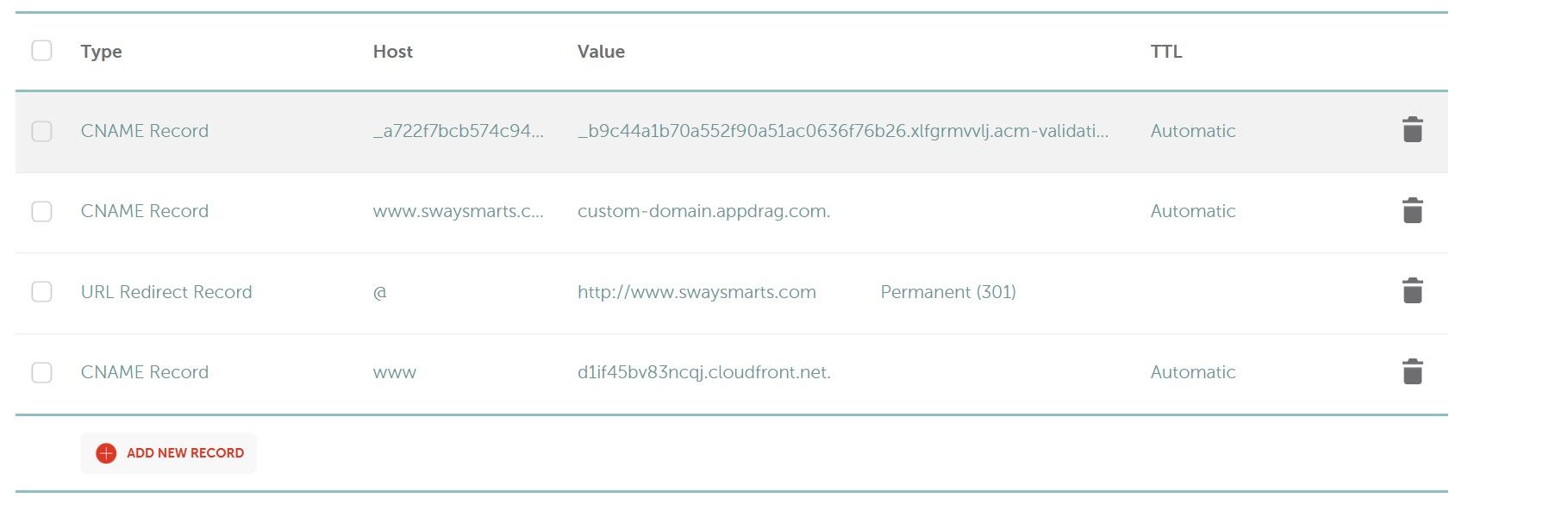This screenshot has height=523, width=1568.
Task: Open Automatic TTL for acm-validation record
Action: [1192, 131]
